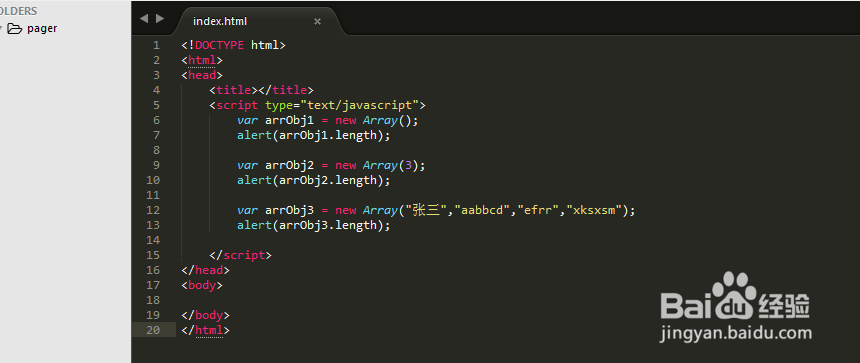The height and width of the screenshot is (363, 860).
Task: Close the index.html tab
Action: (x=317, y=21)
